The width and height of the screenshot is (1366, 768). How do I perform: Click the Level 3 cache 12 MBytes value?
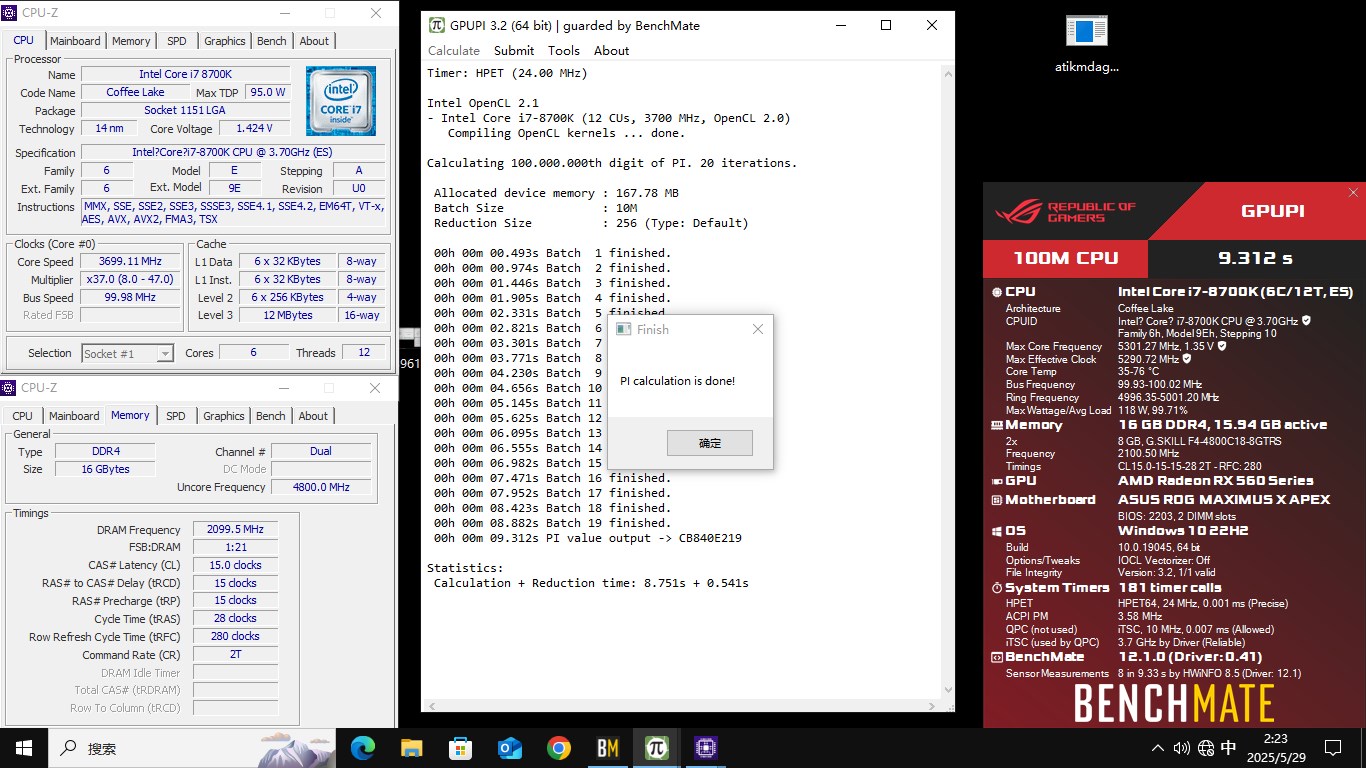(x=287, y=315)
